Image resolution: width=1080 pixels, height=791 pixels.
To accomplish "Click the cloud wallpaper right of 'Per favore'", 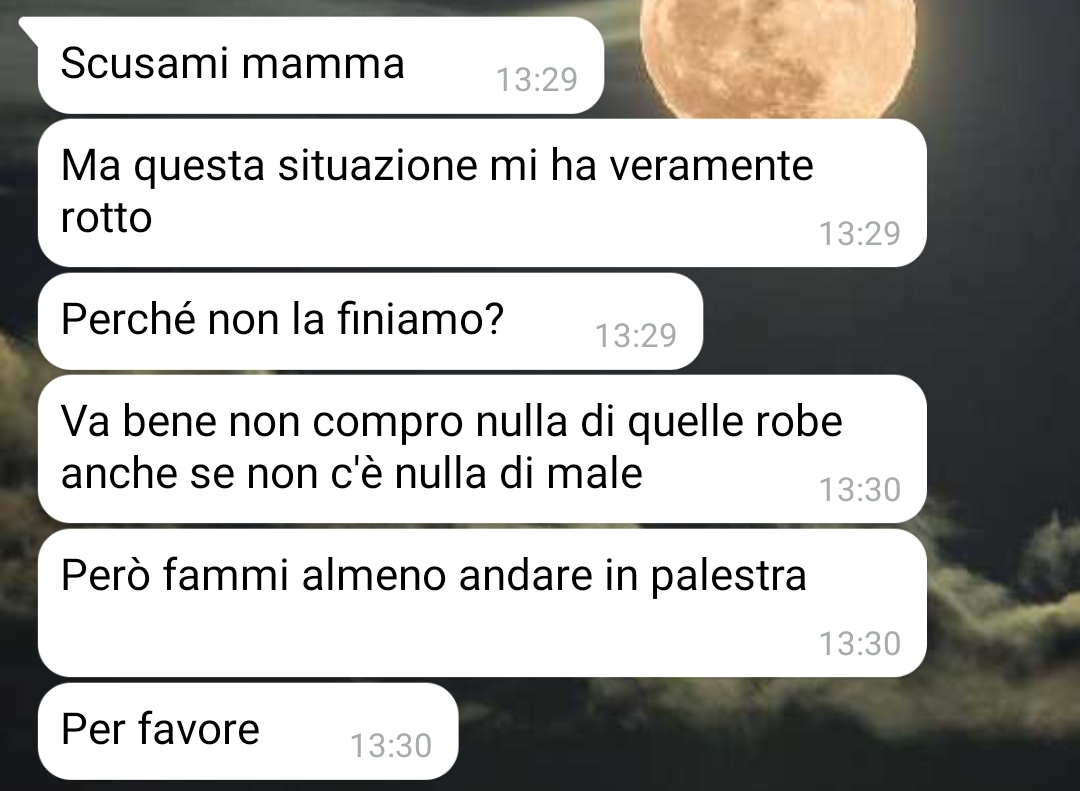I will (758, 730).
